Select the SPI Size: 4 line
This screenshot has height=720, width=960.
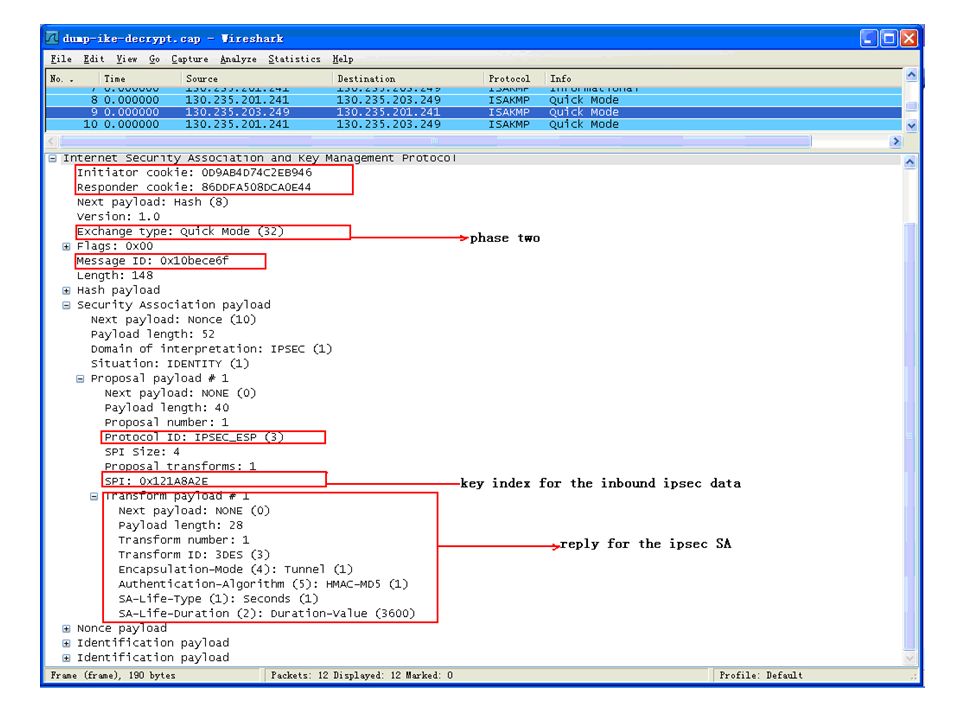pyautogui.click(x=142, y=452)
